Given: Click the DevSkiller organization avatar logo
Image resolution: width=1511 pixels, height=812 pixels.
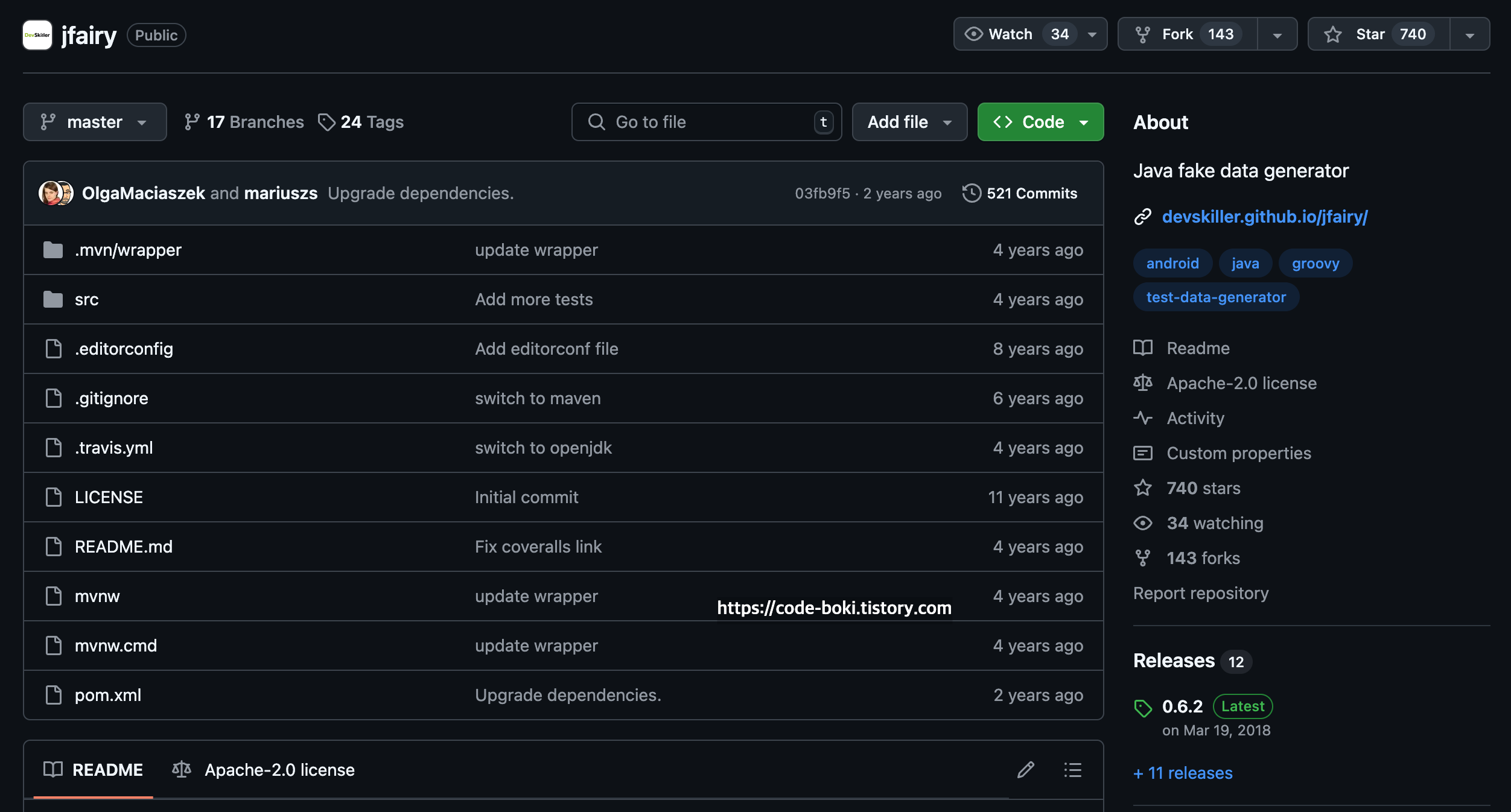Looking at the screenshot, I should click(37, 35).
